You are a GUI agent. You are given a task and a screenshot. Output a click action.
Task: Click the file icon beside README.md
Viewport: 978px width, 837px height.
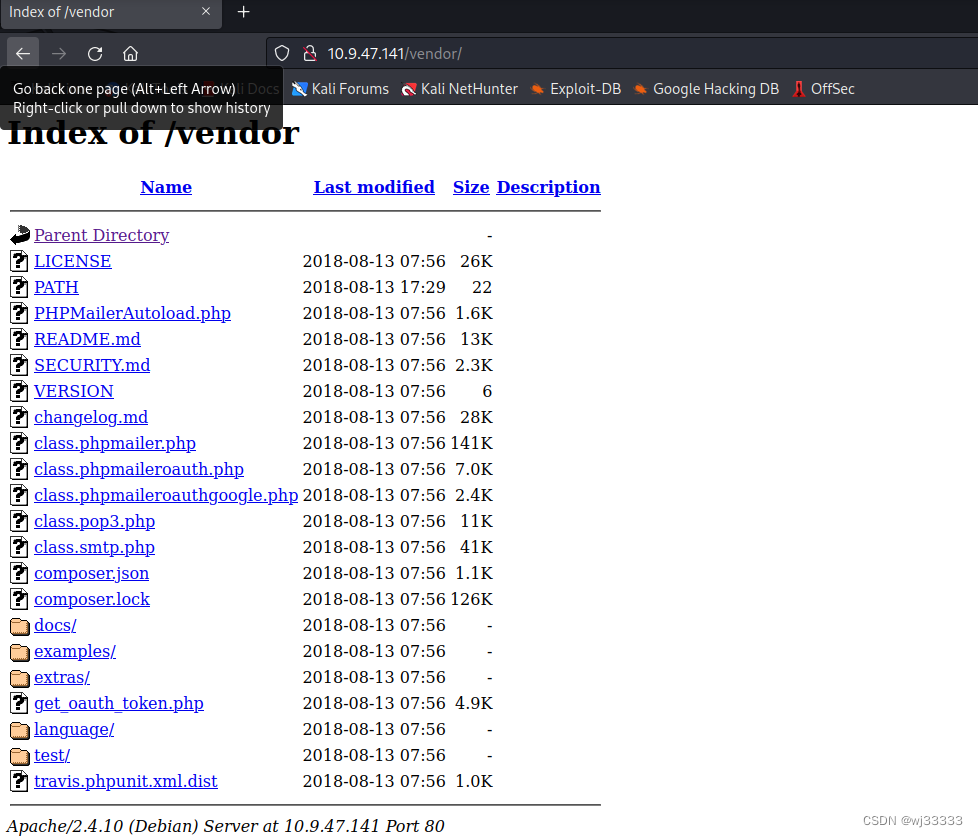click(x=19, y=339)
